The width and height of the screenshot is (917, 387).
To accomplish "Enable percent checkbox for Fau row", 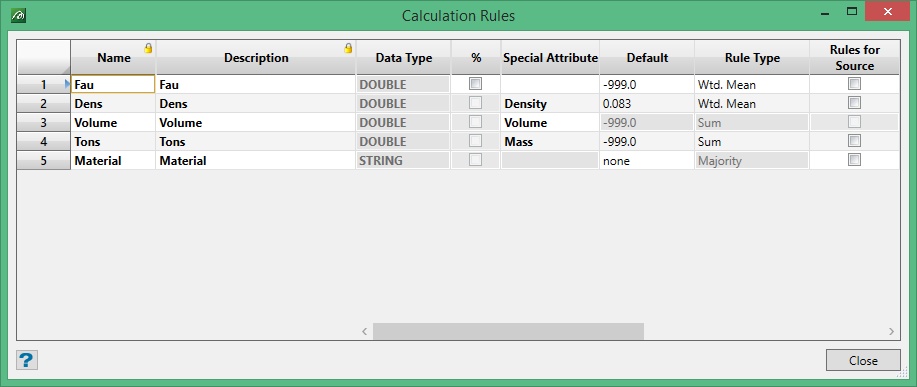I will point(475,84).
